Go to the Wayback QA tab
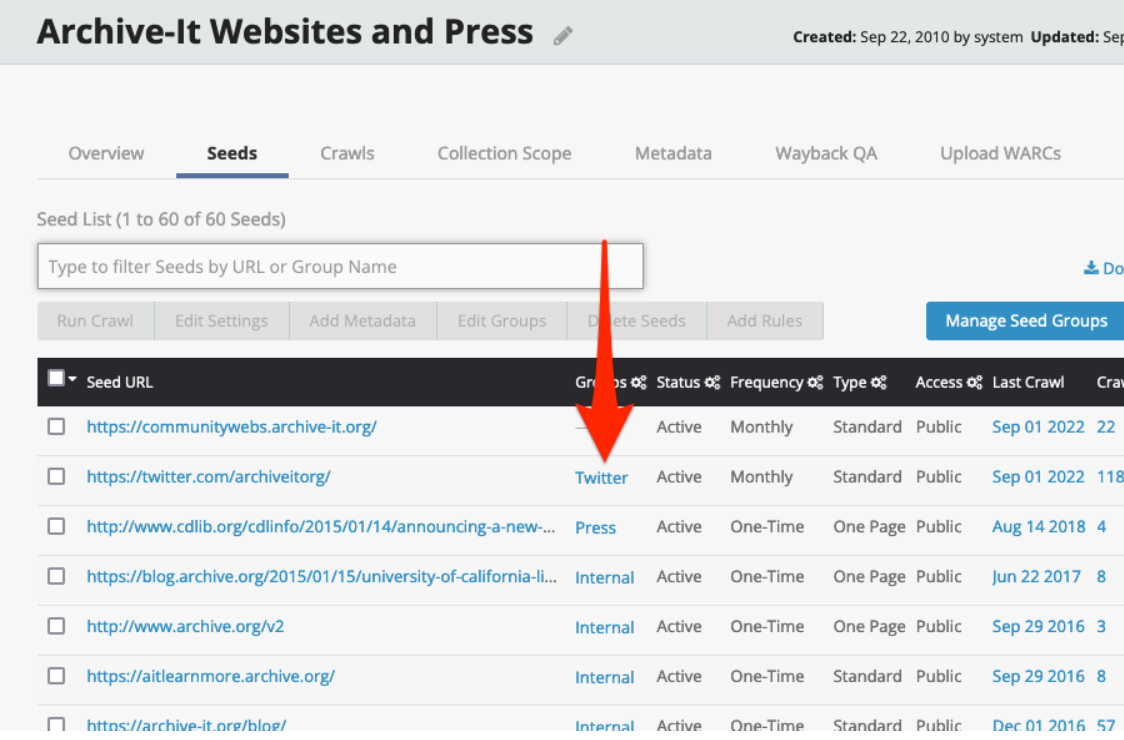This screenshot has height=740, width=1124. [x=825, y=154]
